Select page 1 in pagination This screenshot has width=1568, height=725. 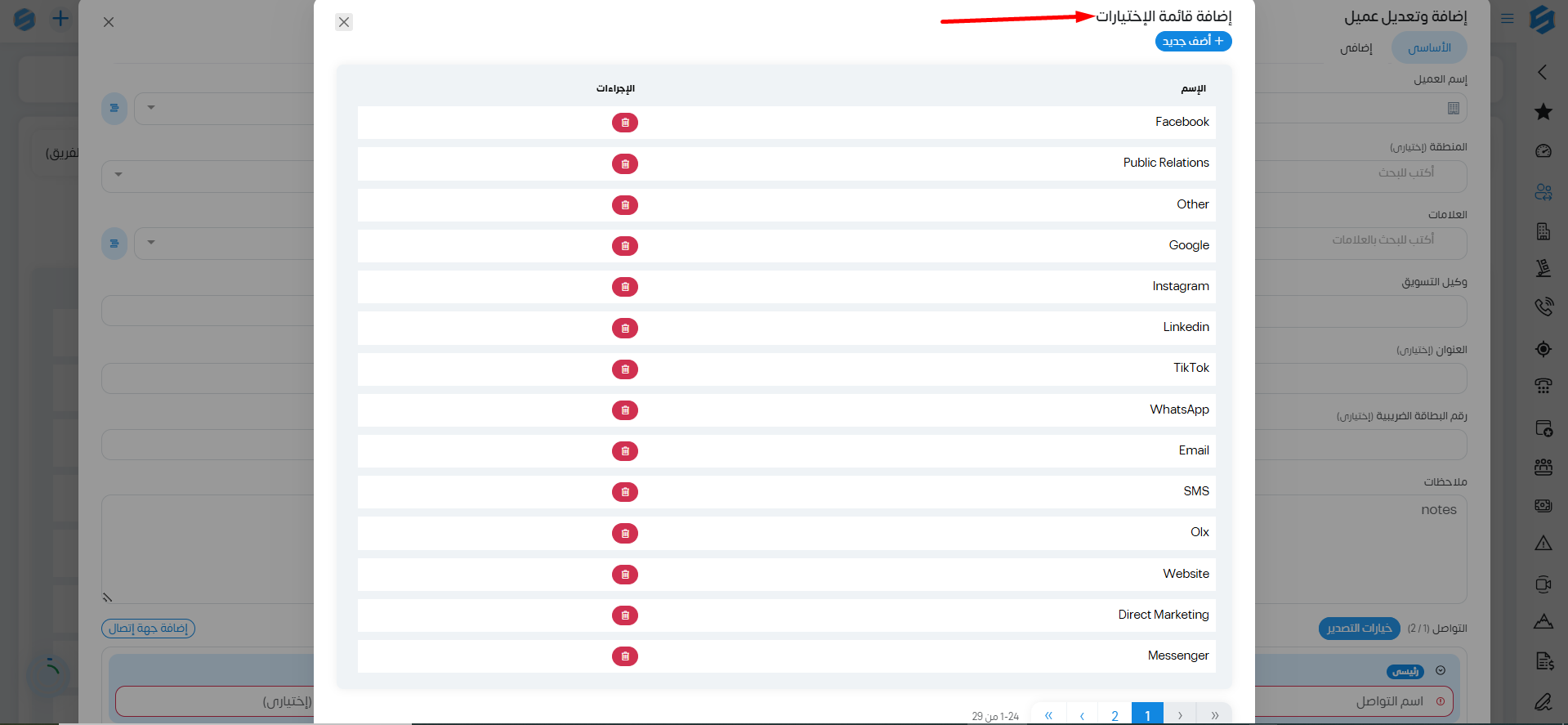coord(1147,715)
